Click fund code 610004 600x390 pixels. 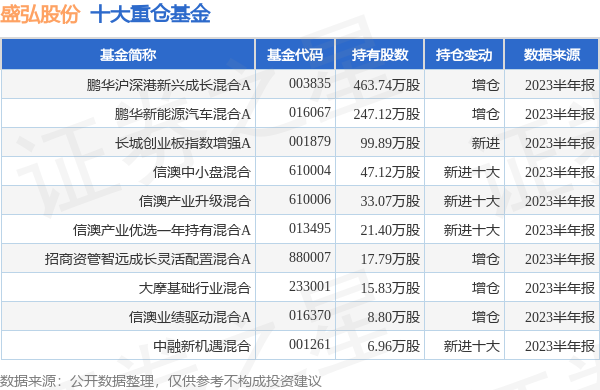click(310, 170)
